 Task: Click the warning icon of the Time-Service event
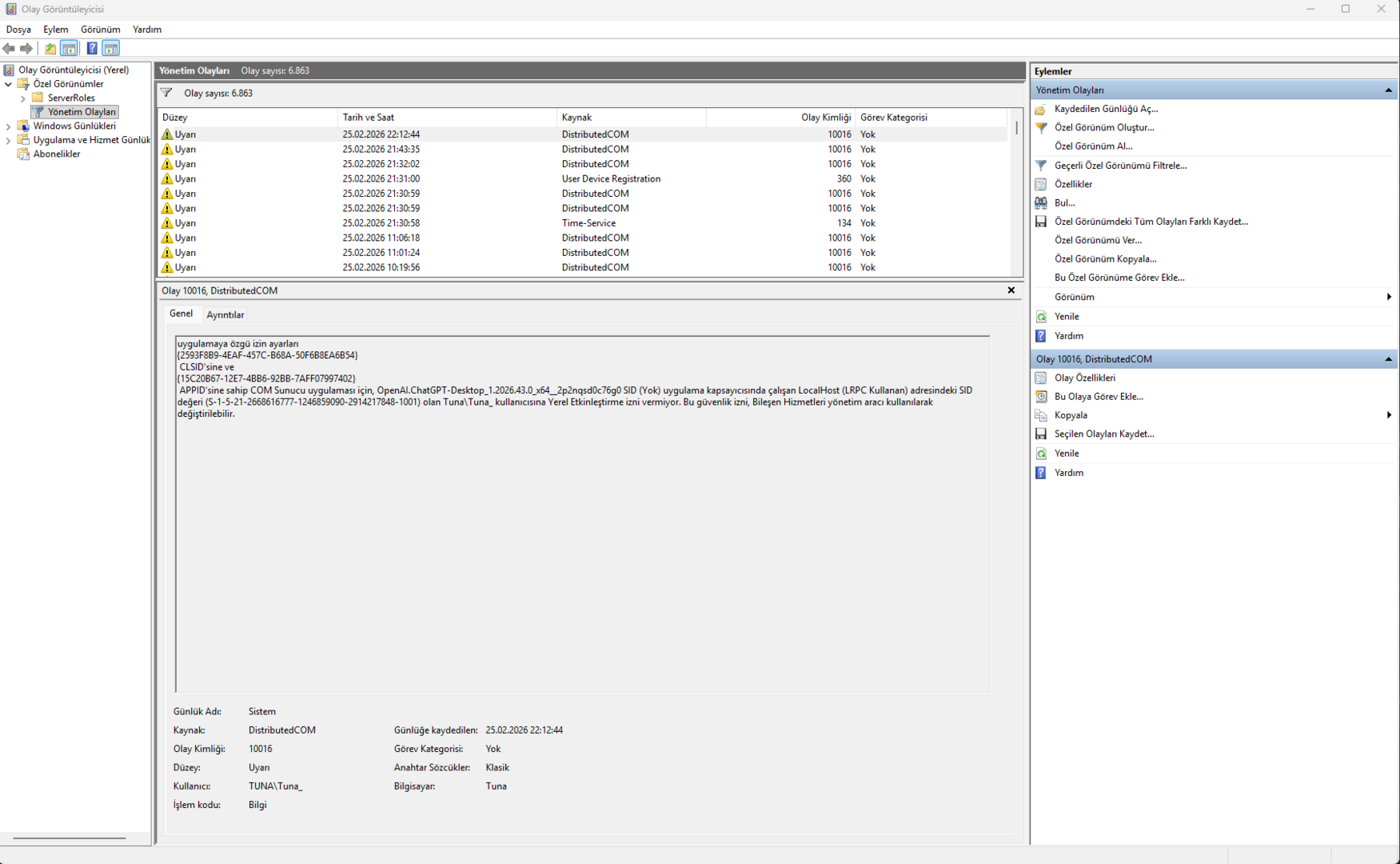point(167,223)
